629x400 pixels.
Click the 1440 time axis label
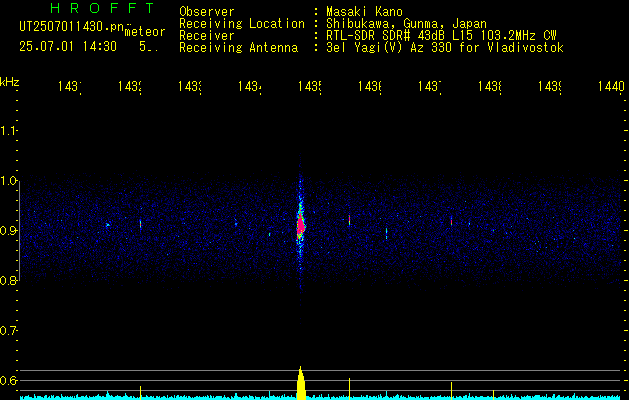pyautogui.click(x=611, y=86)
